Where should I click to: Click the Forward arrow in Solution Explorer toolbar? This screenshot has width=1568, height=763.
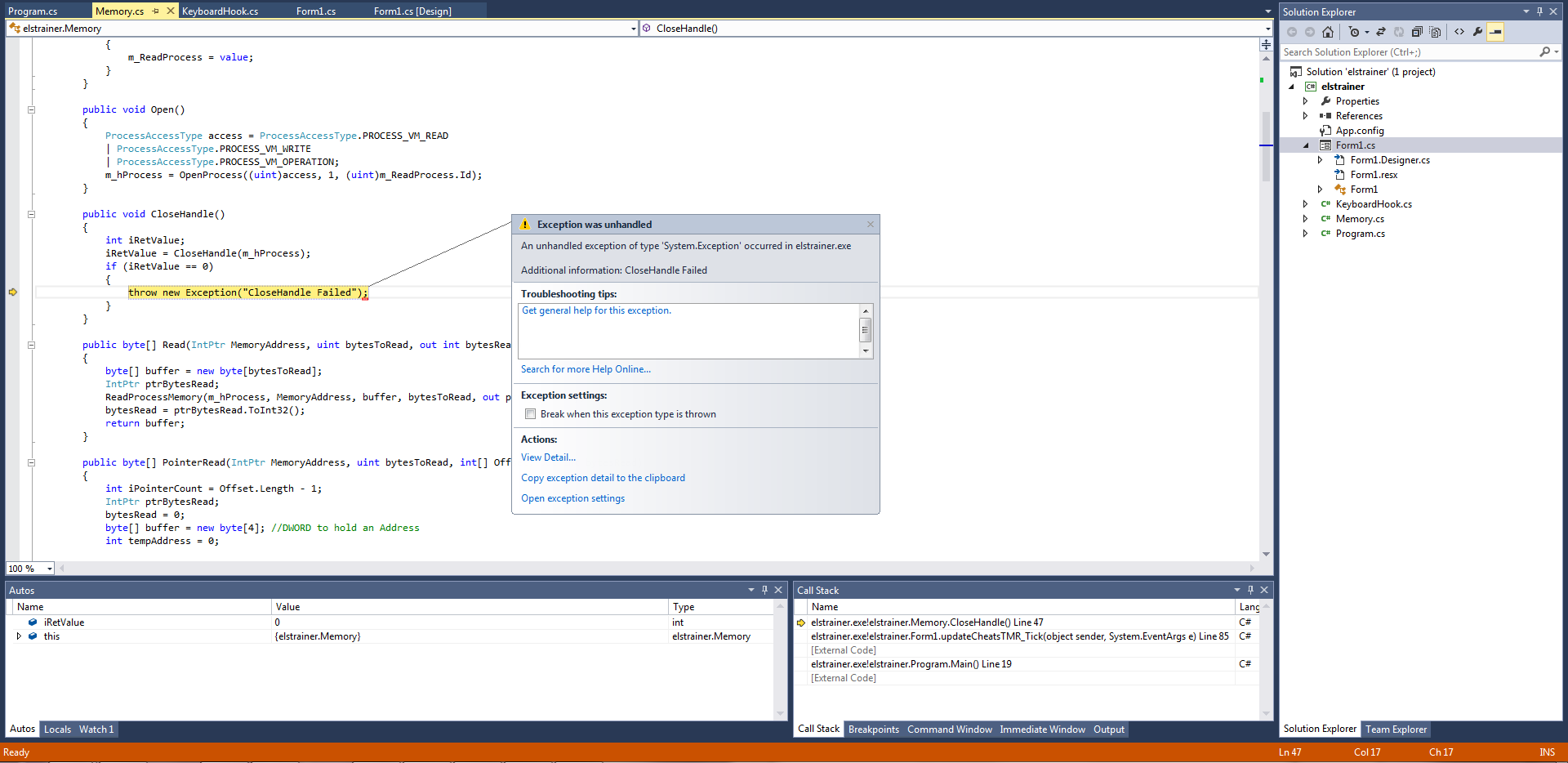pyautogui.click(x=1310, y=32)
